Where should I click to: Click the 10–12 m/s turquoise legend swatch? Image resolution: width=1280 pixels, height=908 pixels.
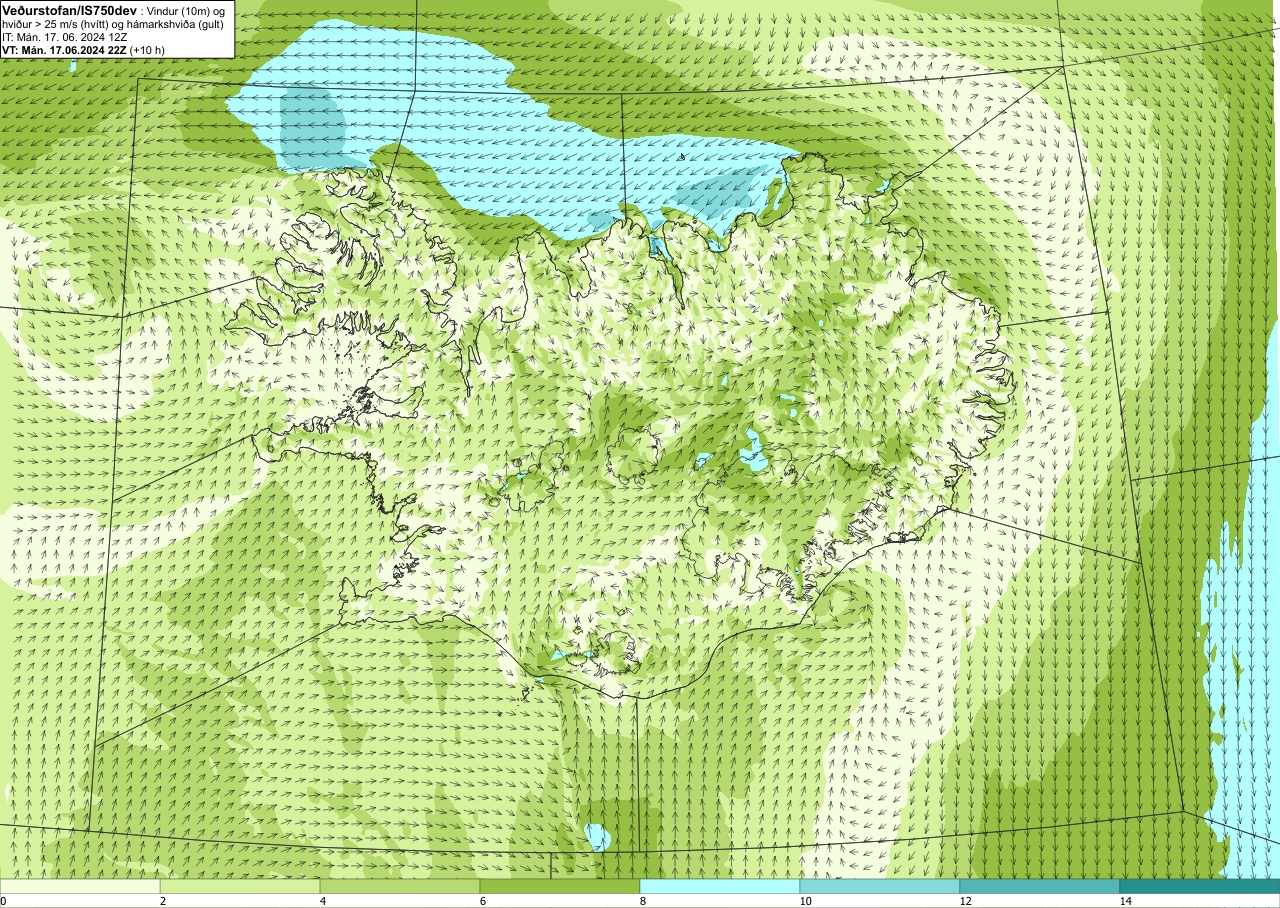pyautogui.click(x=880, y=886)
